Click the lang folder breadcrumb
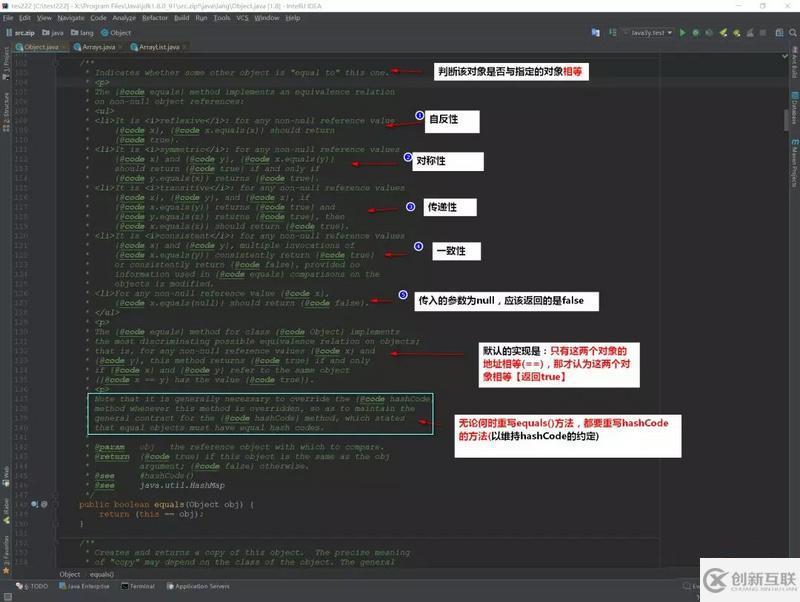 coord(82,33)
